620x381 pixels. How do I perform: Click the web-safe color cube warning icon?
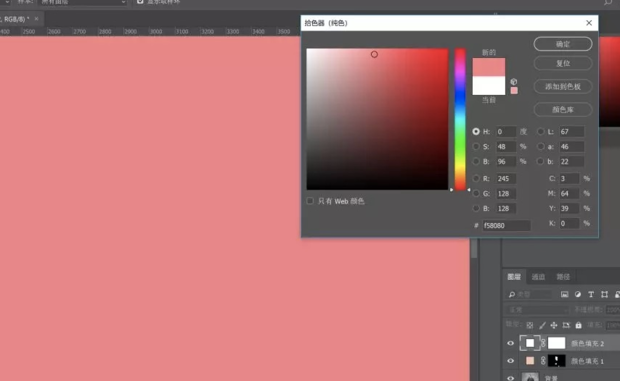pyautogui.click(x=514, y=81)
